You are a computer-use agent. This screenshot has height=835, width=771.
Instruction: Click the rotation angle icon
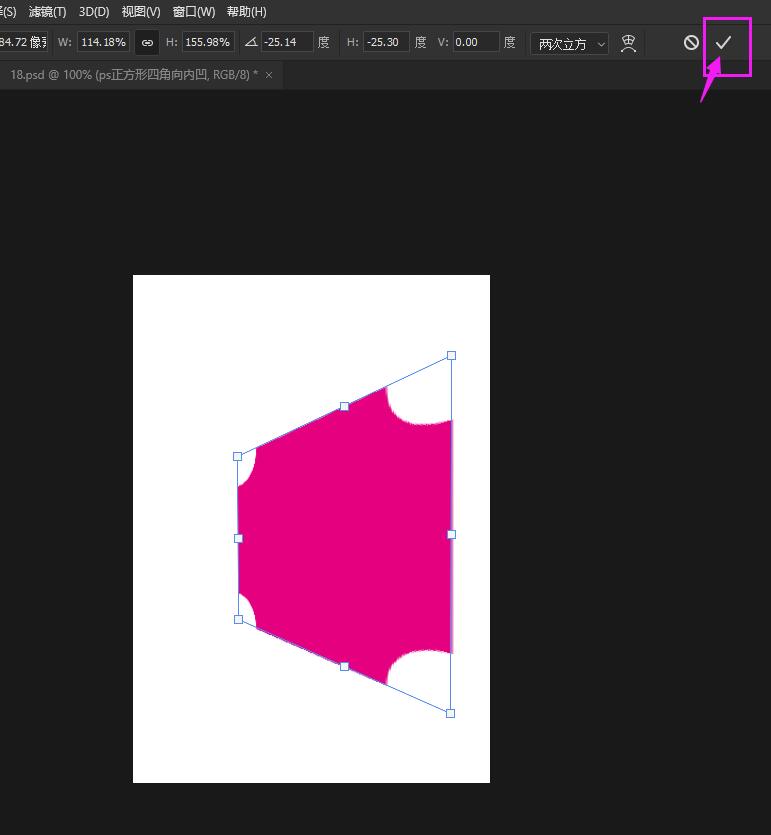pyautogui.click(x=251, y=42)
